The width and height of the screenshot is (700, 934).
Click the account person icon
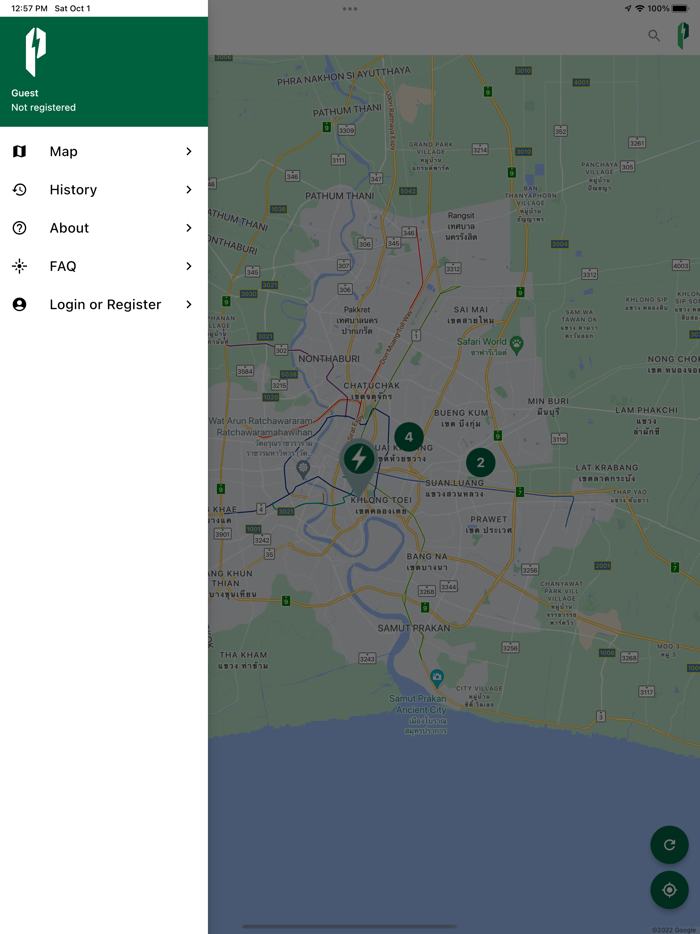coord(19,304)
